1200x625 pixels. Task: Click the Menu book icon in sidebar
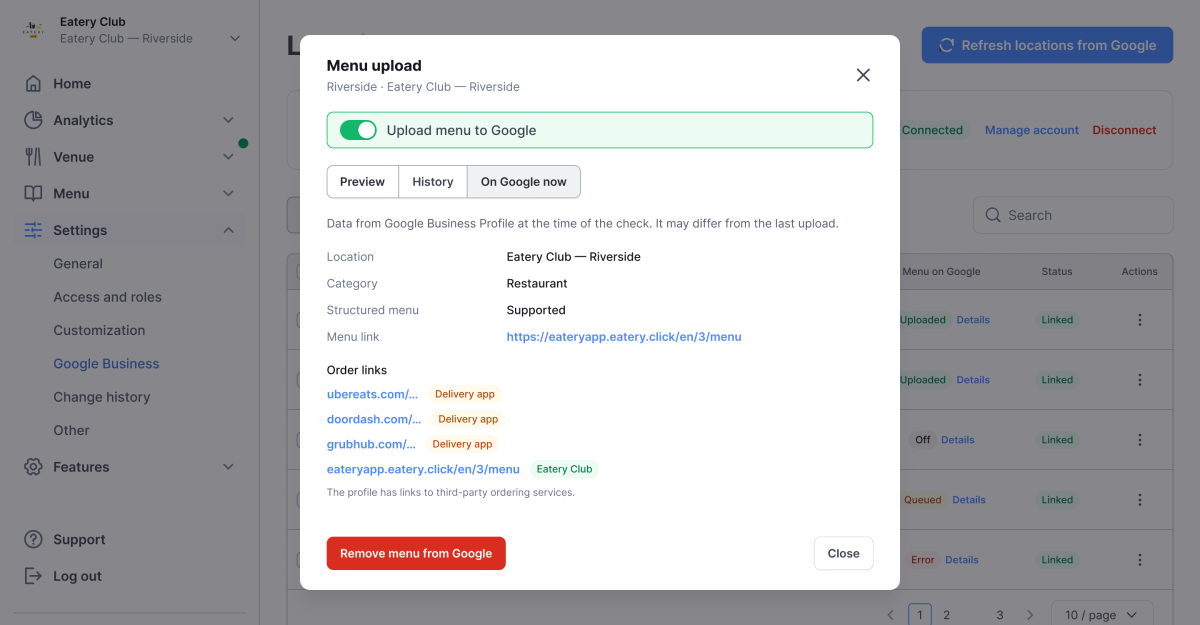click(x=33, y=193)
